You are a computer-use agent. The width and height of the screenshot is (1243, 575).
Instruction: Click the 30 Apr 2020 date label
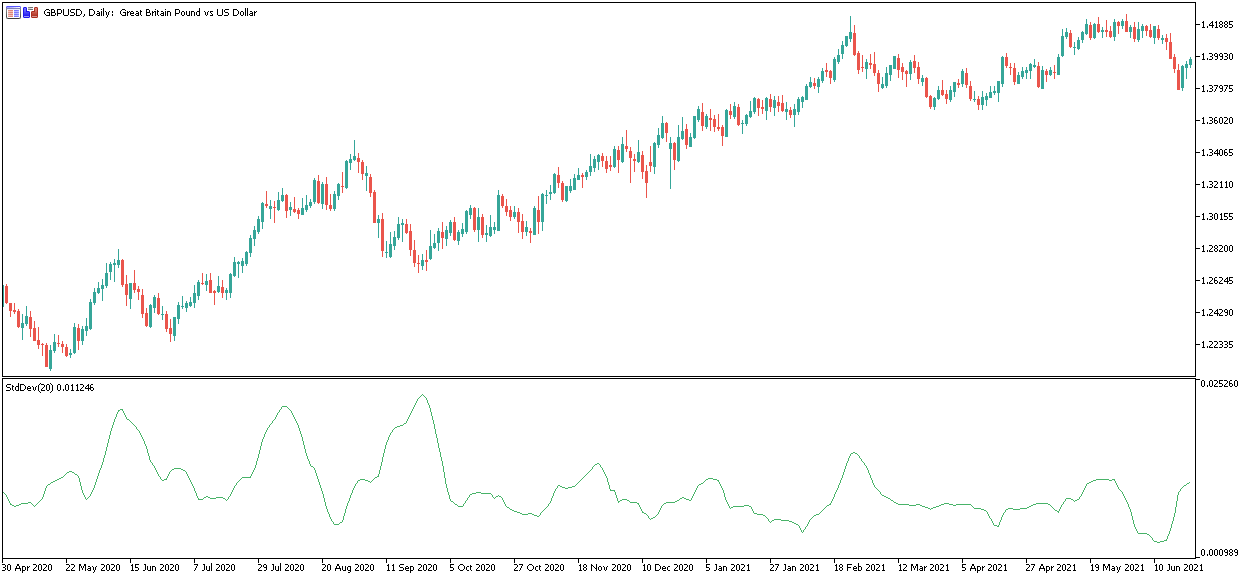click(x=26, y=567)
